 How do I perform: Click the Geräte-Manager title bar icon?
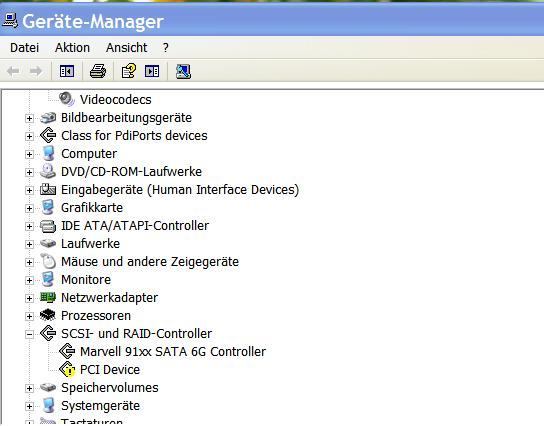(x=10, y=20)
